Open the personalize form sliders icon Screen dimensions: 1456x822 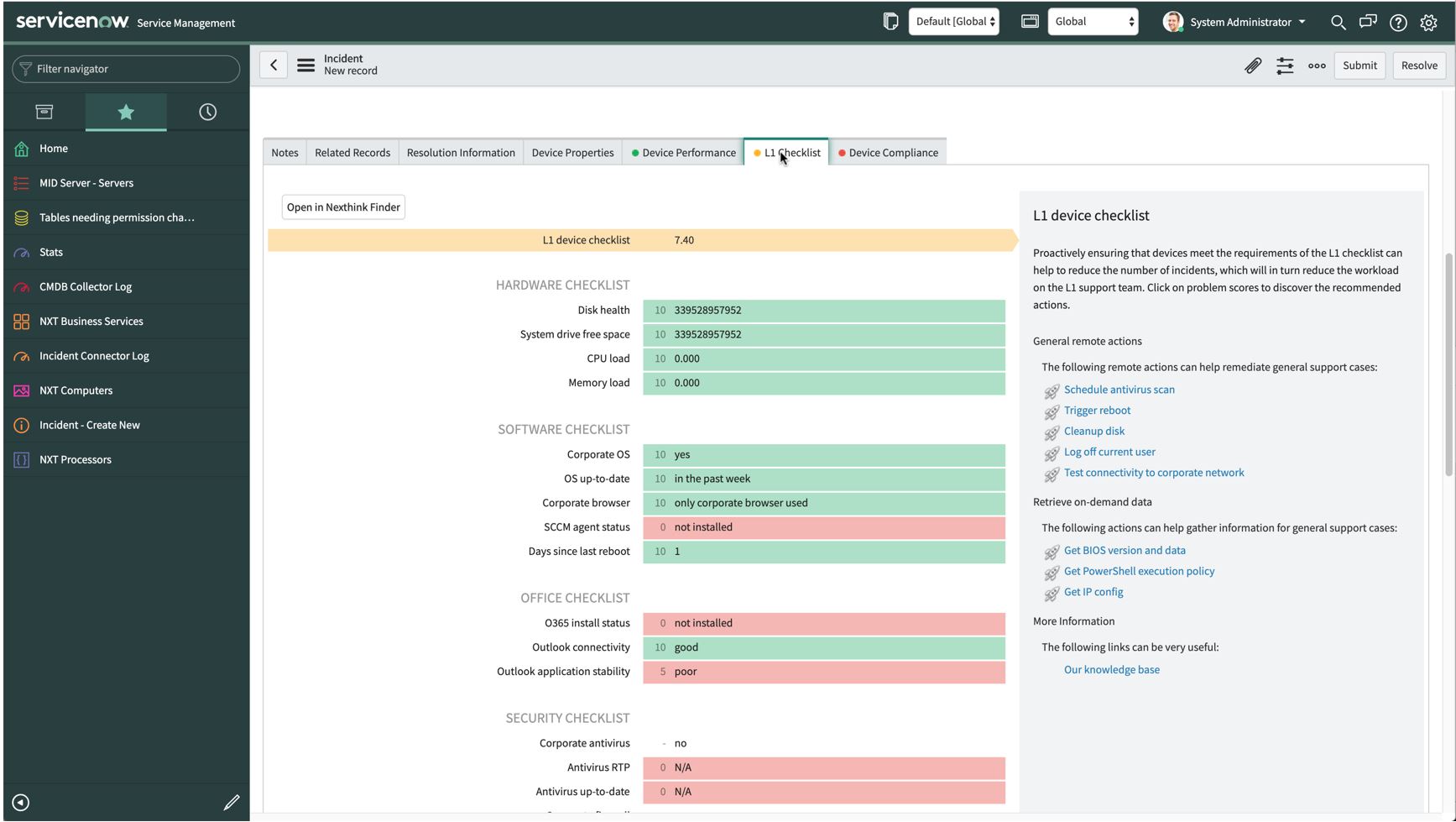[x=1284, y=65]
